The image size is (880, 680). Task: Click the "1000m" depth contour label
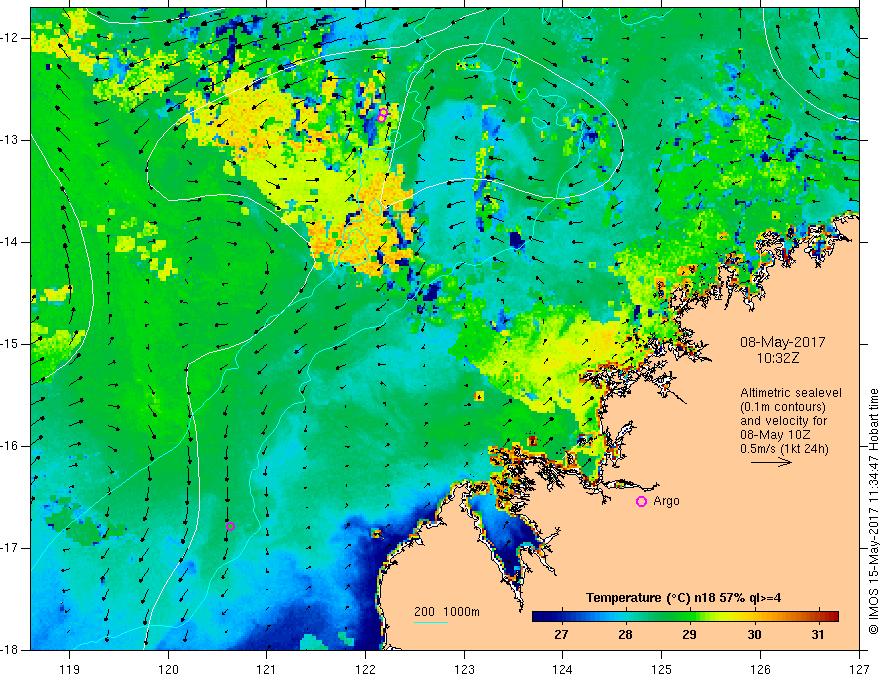tap(461, 612)
